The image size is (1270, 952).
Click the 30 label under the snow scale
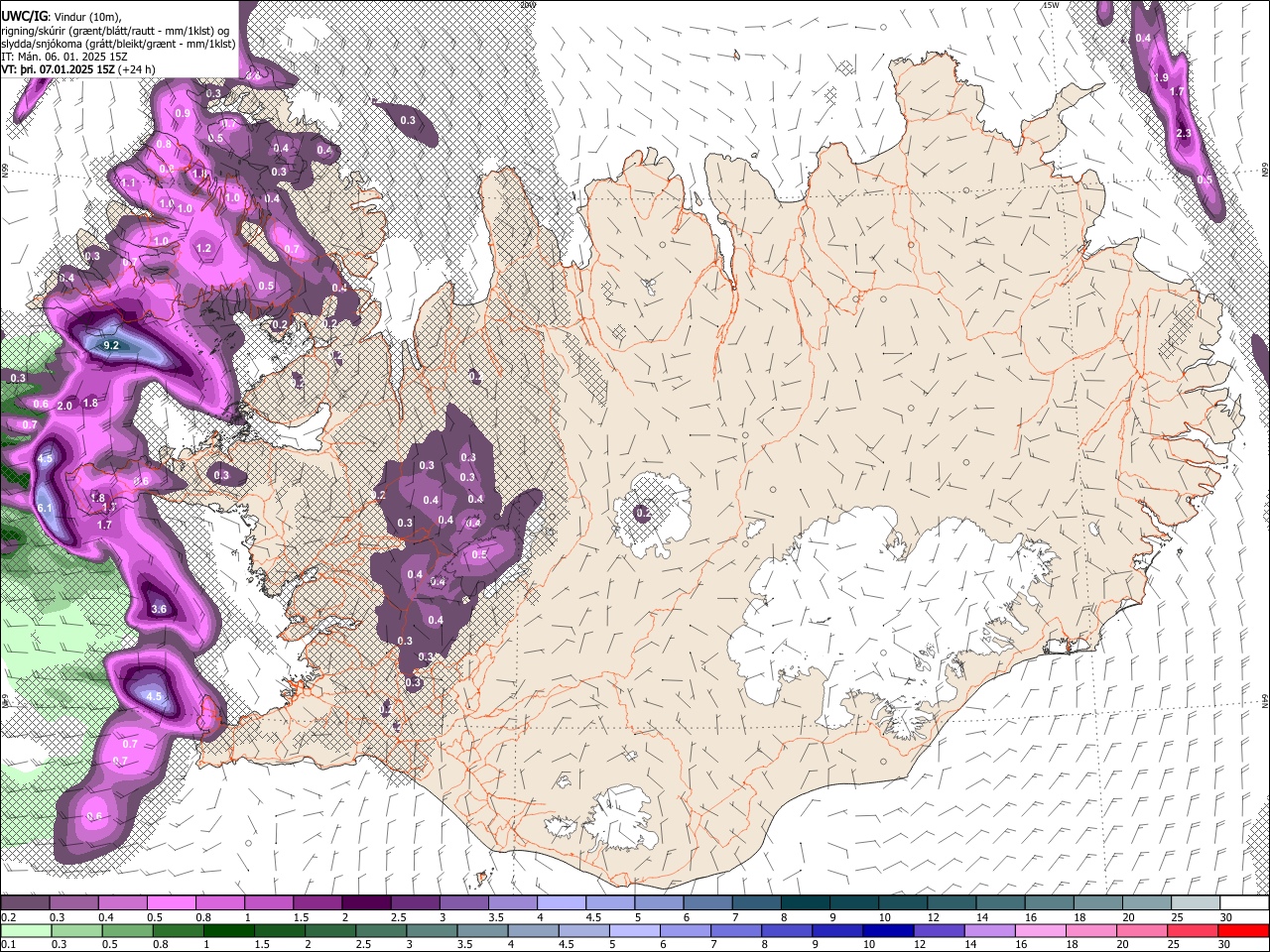tap(1224, 917)
